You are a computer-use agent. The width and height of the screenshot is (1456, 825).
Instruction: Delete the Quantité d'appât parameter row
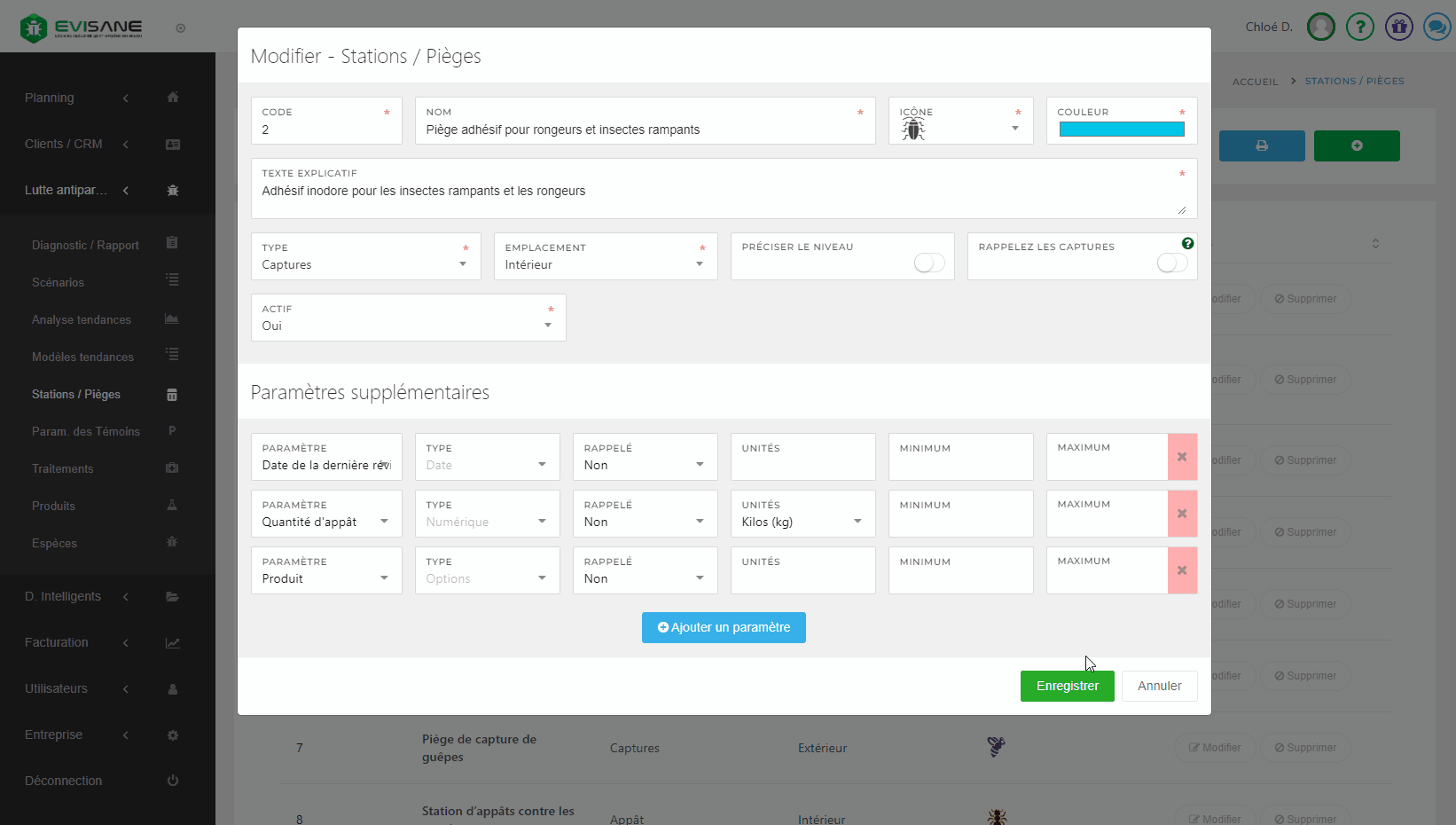pos(1182,514)
